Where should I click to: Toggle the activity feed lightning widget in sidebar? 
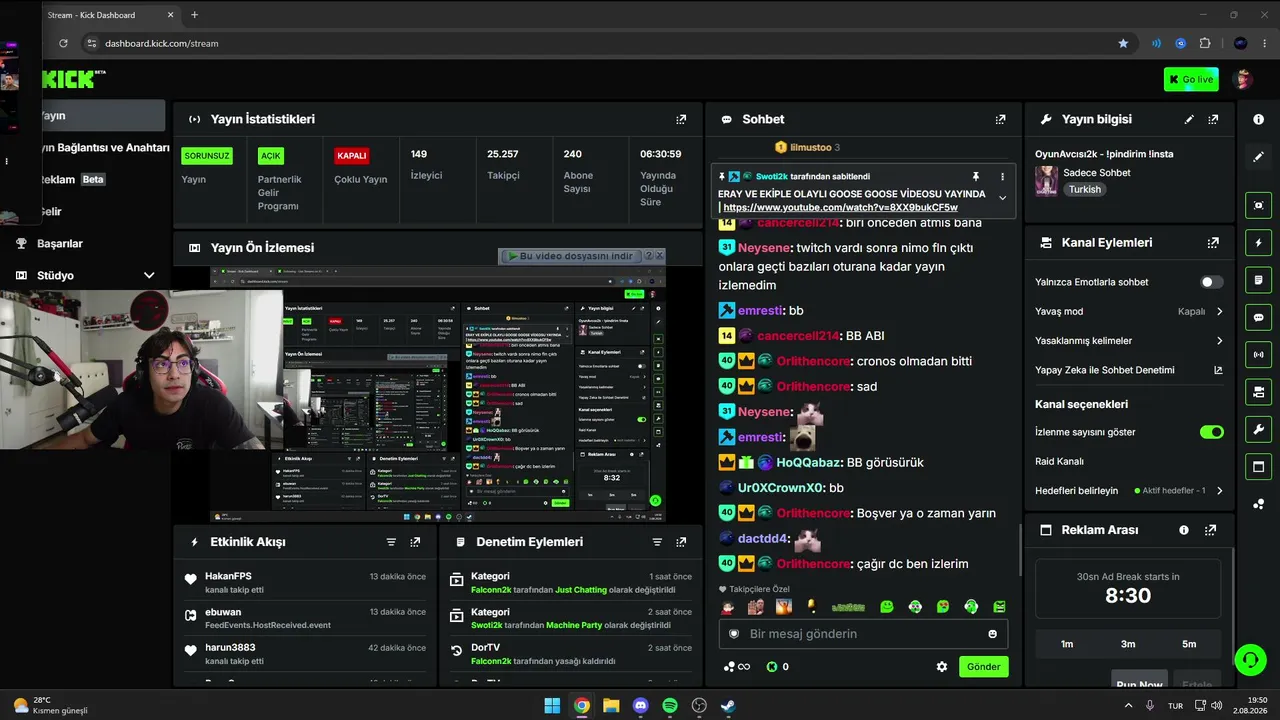click(1258, 243)
